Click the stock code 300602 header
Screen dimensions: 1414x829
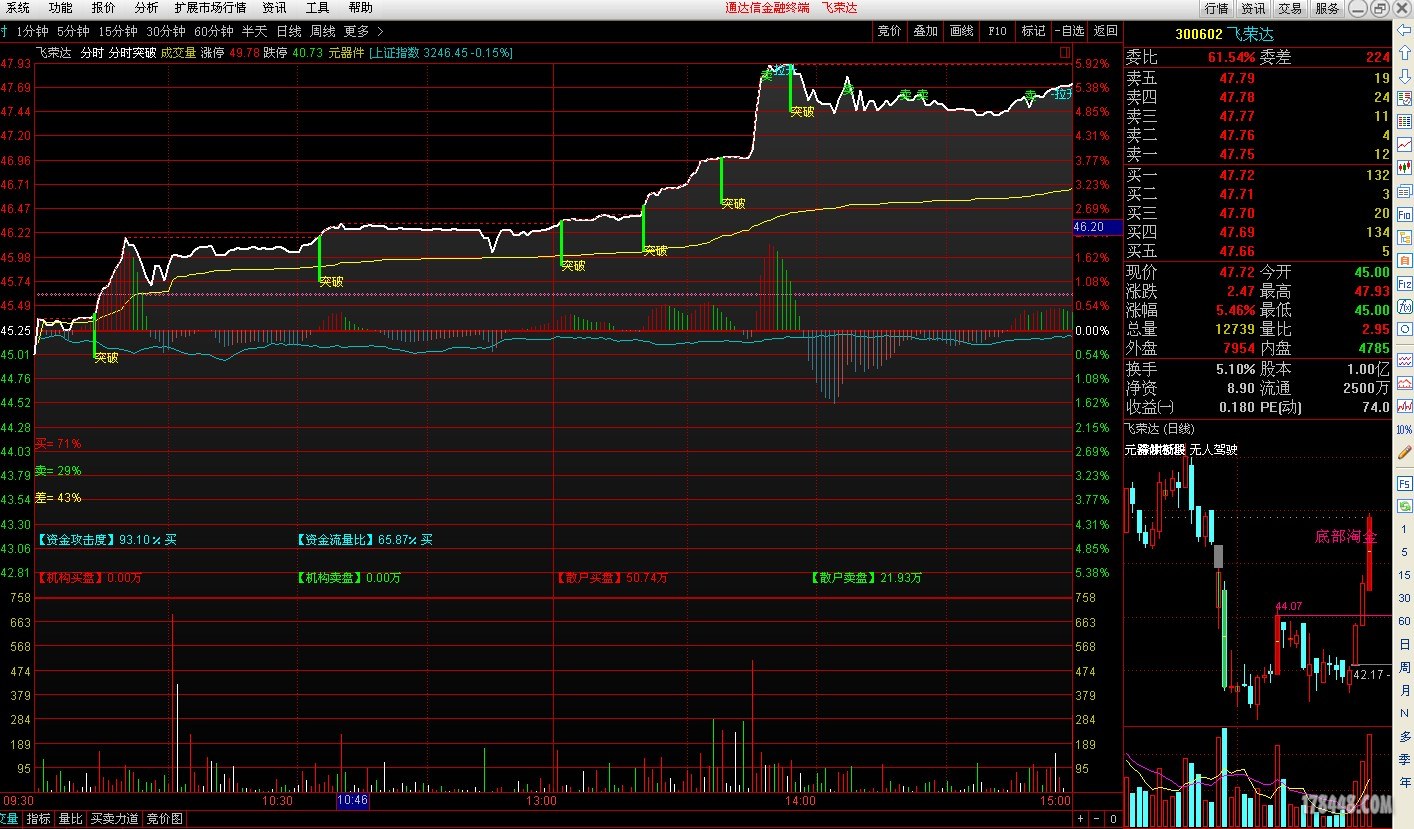1199,33
